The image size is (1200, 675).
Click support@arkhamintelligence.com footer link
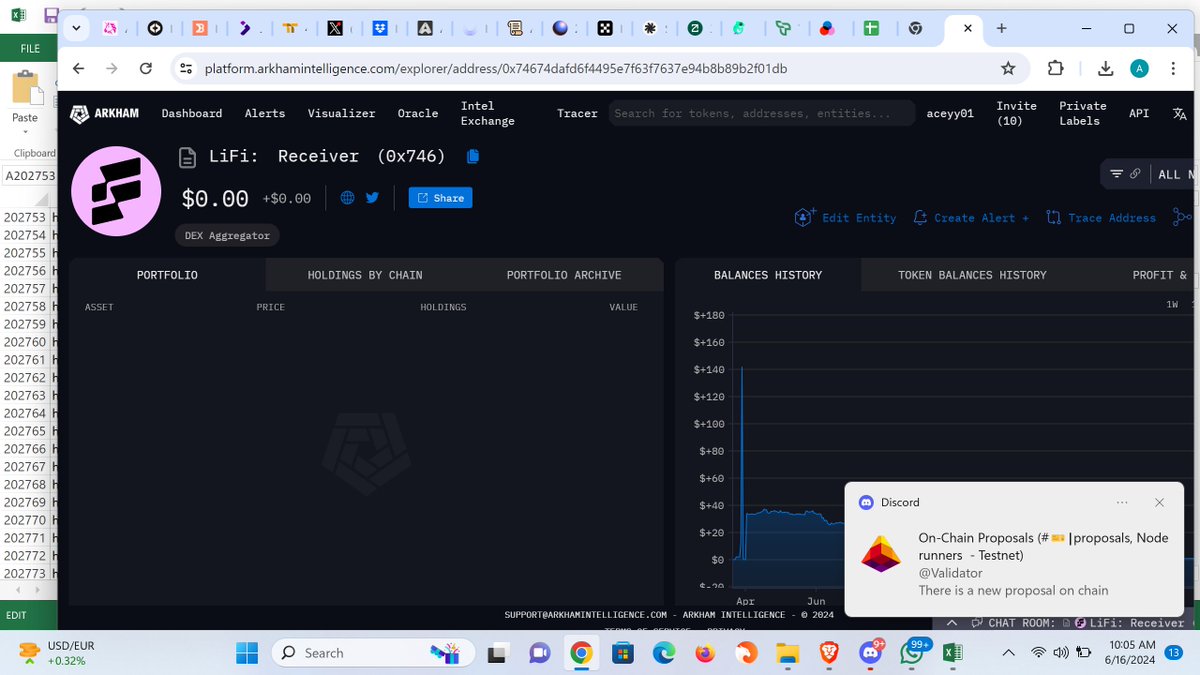pyautogui.click(x=585, y=615)
